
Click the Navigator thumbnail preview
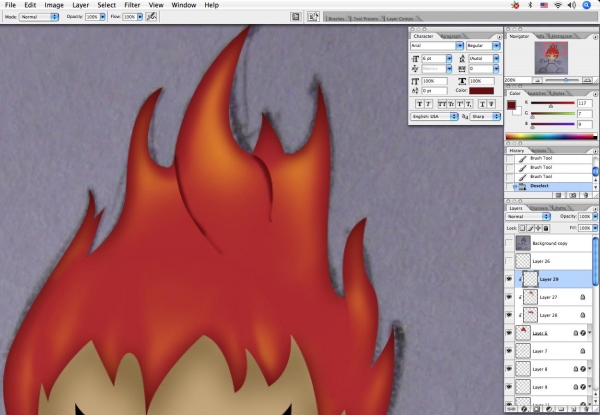pyautogui.click(x=551, y=58)
